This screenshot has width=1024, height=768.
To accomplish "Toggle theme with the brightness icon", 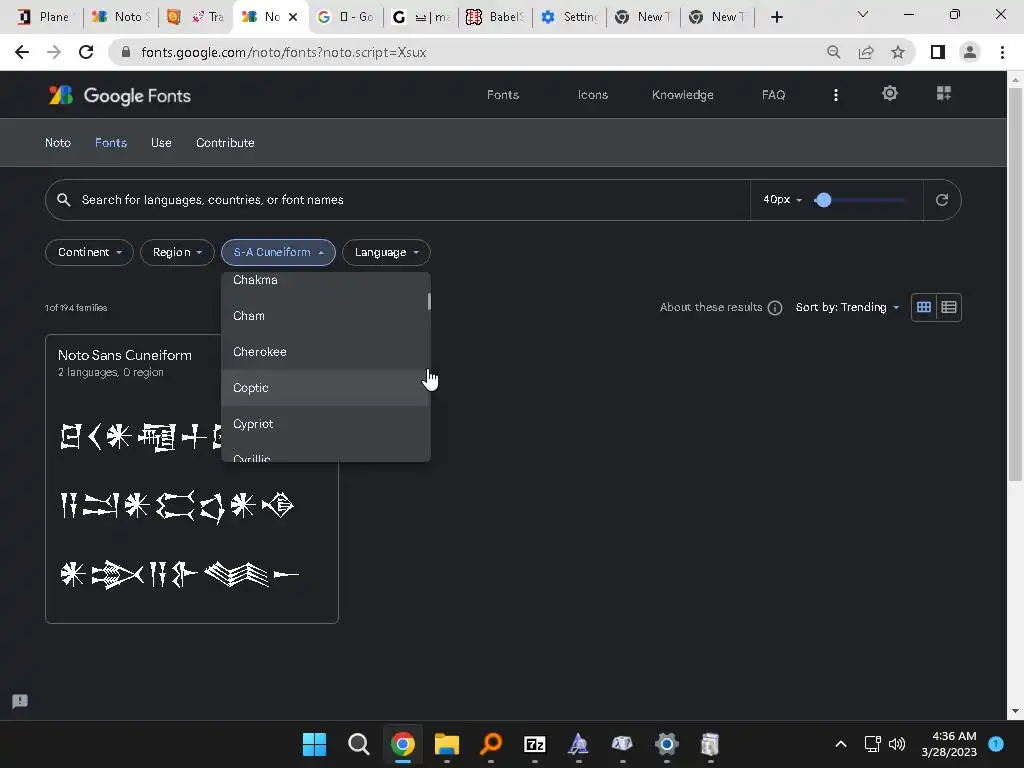I will [x=889, y=93].
